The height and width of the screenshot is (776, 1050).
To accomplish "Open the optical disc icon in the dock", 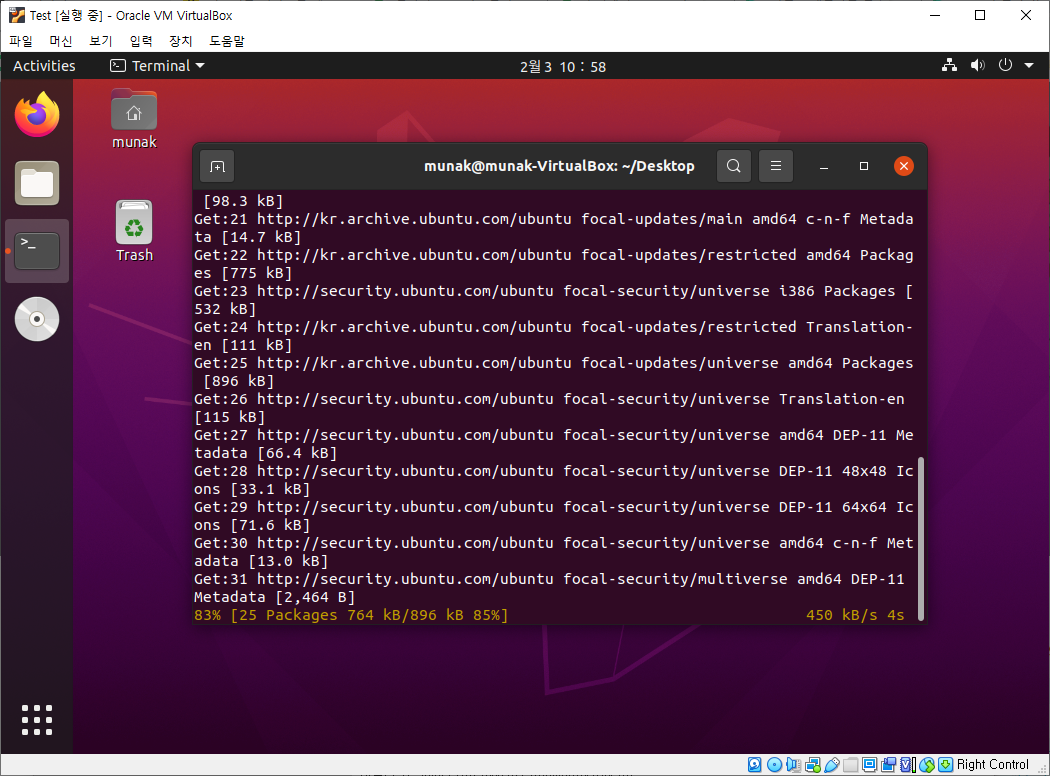I will click(37, 319).
